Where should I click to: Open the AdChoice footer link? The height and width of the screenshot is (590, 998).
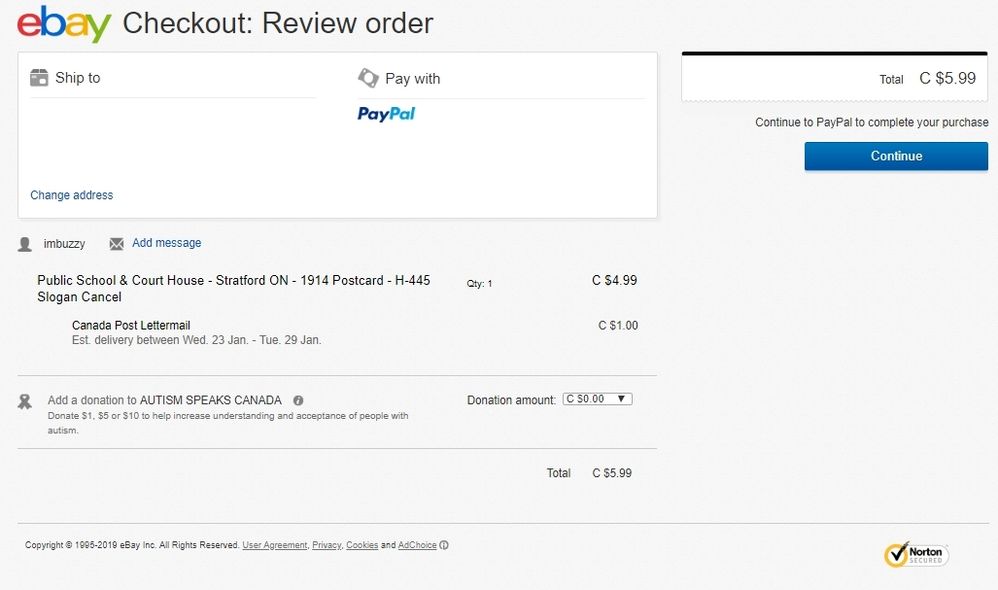[417, 545]
